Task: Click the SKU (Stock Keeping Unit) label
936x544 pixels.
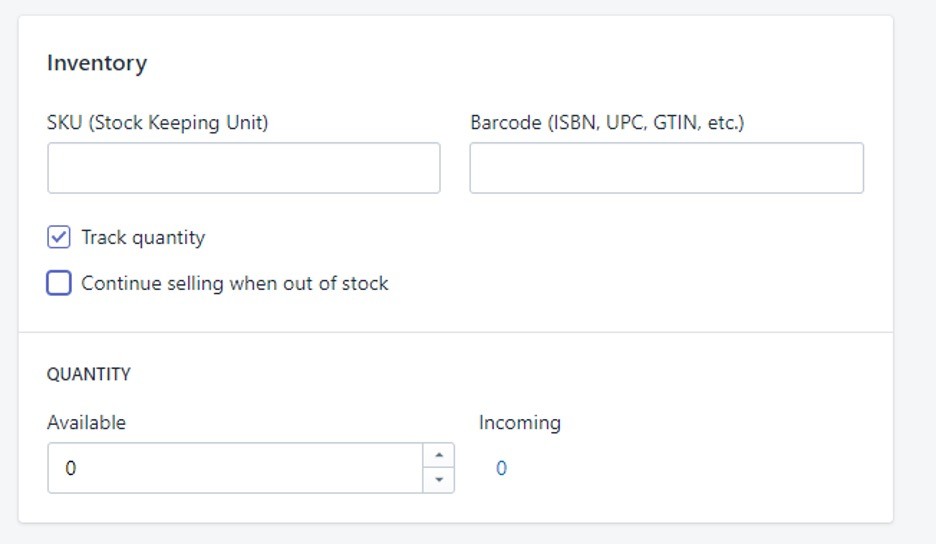Action: [x=158, y=122]
